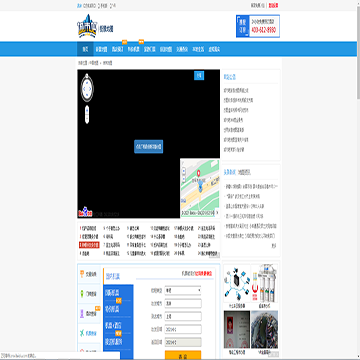Click the orange search button under the form
The image size is (360, 360).
click(183, 355)
